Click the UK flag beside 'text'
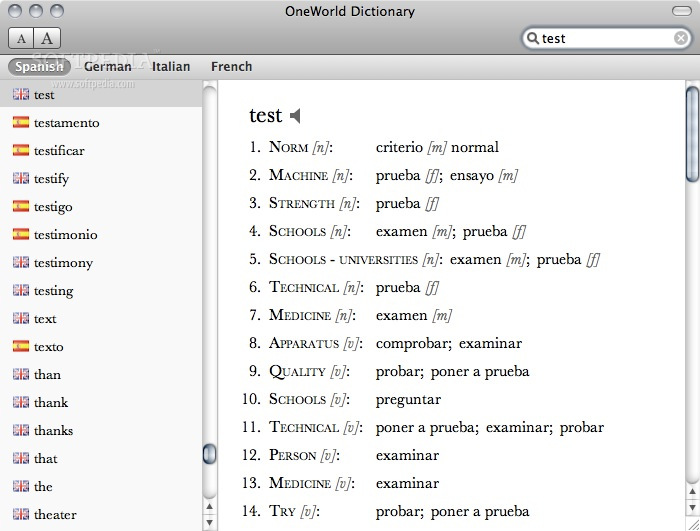Screen dimensions: 700x531 [x=21, y=318]
